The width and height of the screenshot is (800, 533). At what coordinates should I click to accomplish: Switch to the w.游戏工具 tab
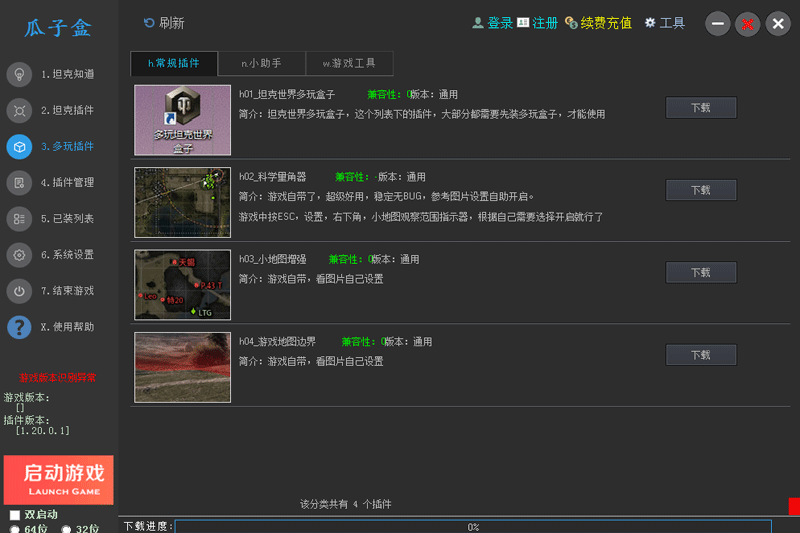pyautogui.click(x=349, y=63)
